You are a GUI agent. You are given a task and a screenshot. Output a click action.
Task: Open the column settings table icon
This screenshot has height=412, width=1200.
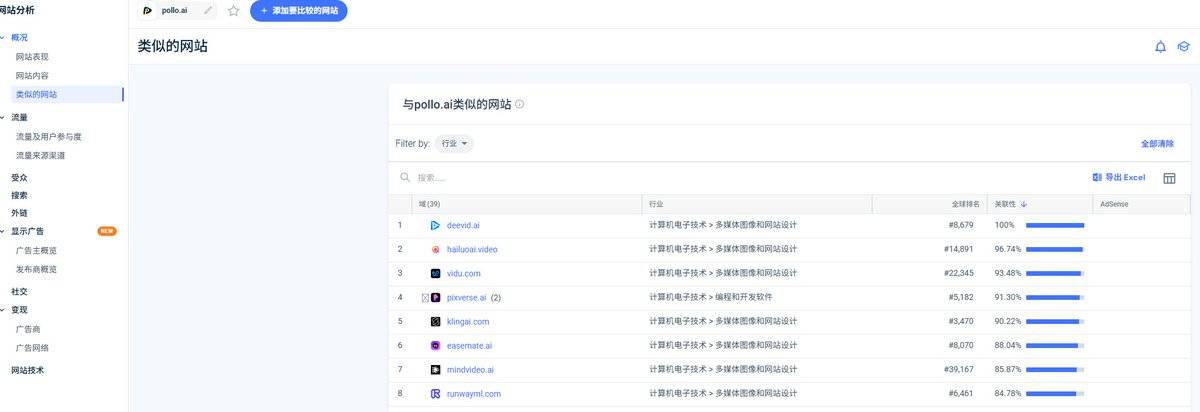(1169, 178)
